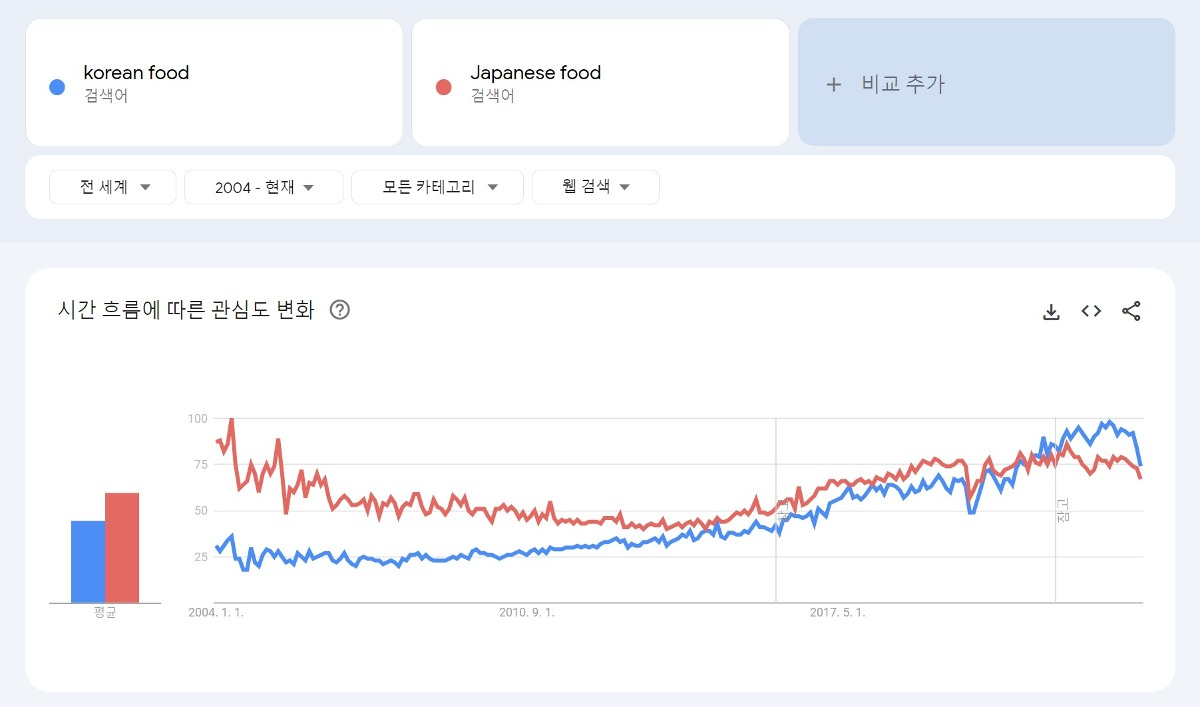Click the 2010. 9. 1. axis label
1200x707 pixels.
click(527, 613)
